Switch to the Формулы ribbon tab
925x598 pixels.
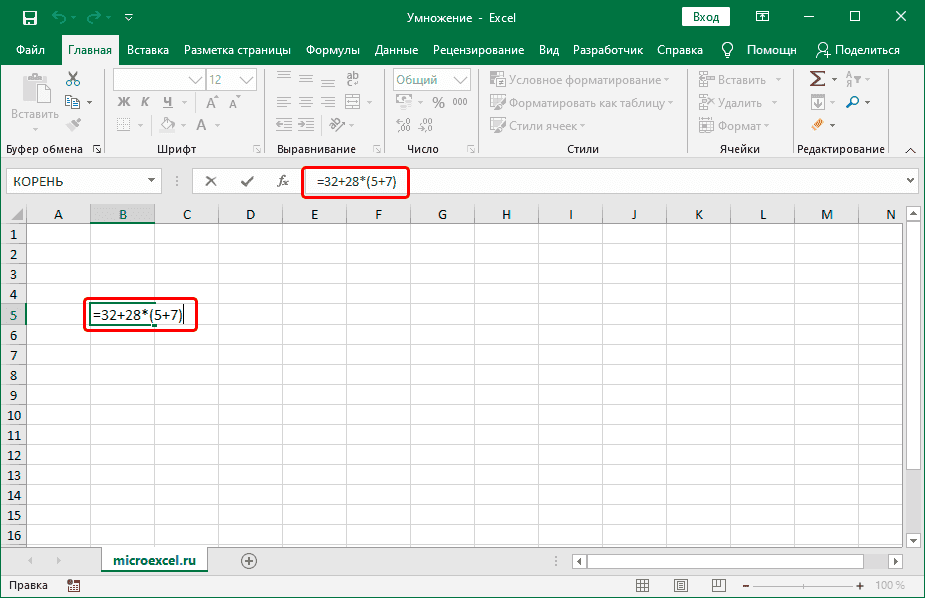click(x=333, y=50)
